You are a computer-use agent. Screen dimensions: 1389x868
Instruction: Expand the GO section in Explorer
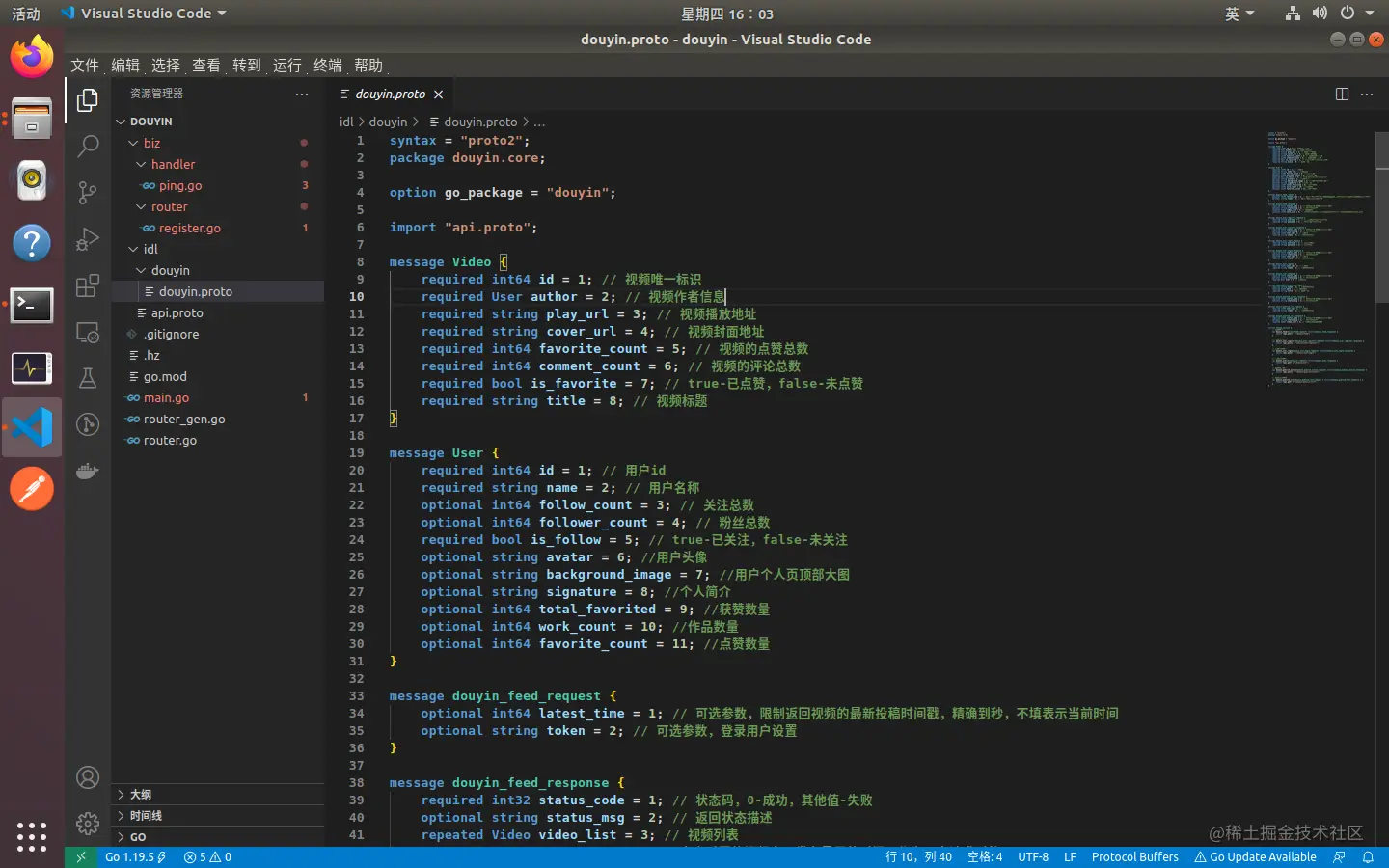218,837
